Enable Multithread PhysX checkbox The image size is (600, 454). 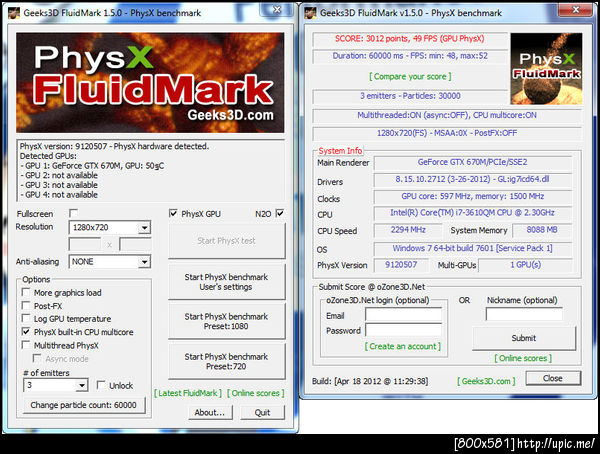point(26,345)
